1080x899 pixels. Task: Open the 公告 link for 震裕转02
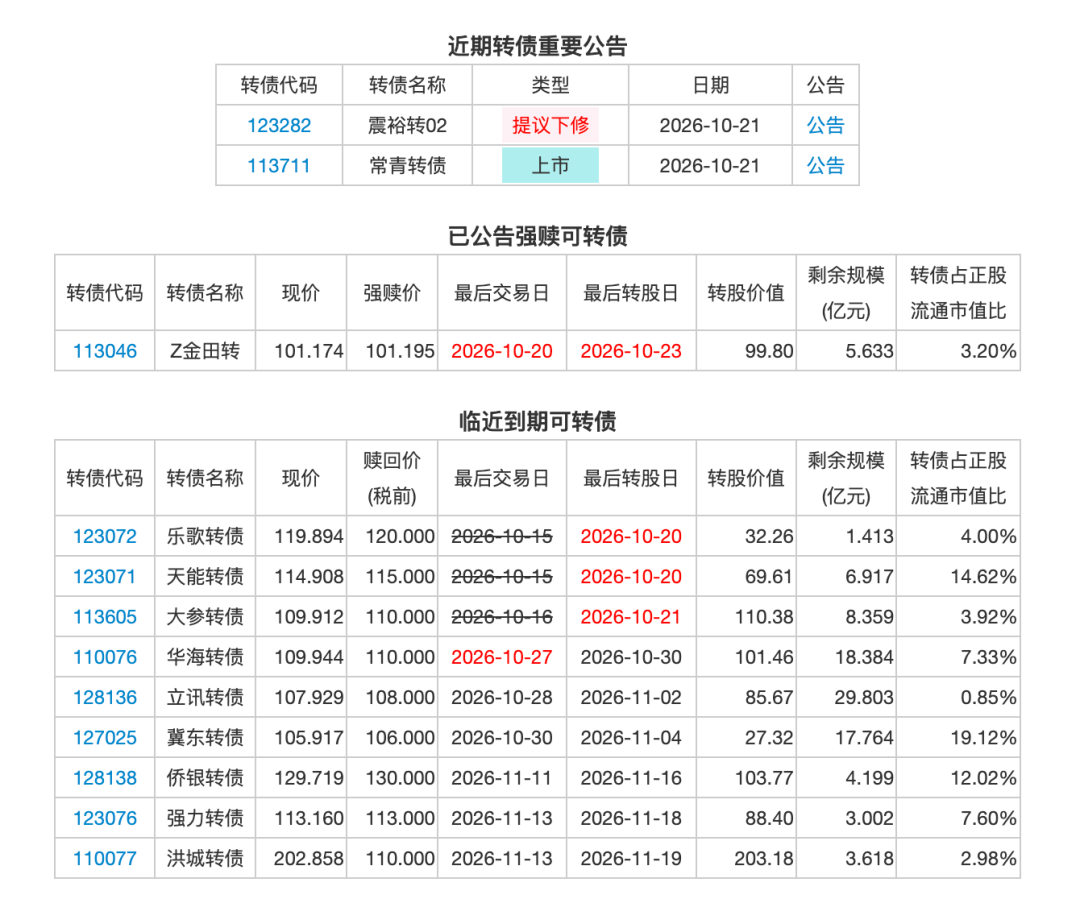click(x=825, y=125)
